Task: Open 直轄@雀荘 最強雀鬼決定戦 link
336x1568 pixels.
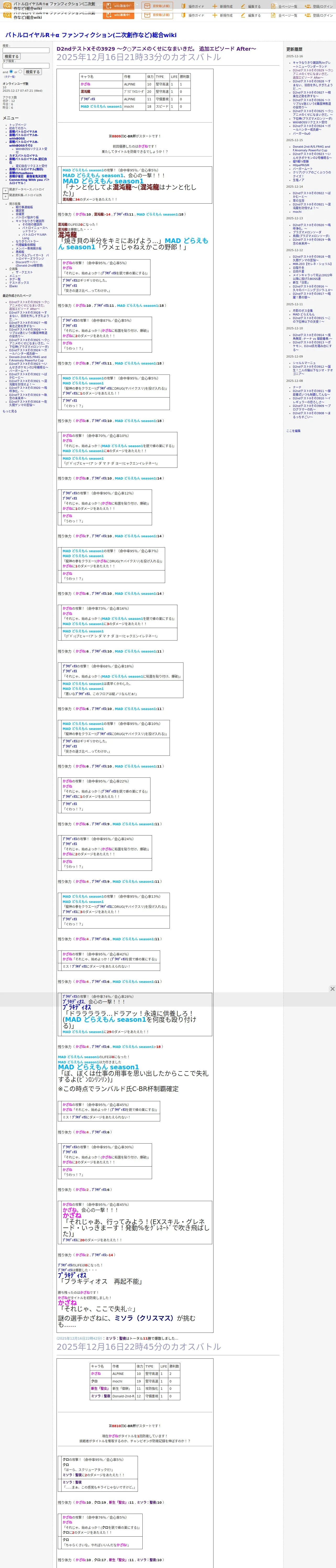Action: click(x=27, y=176)
